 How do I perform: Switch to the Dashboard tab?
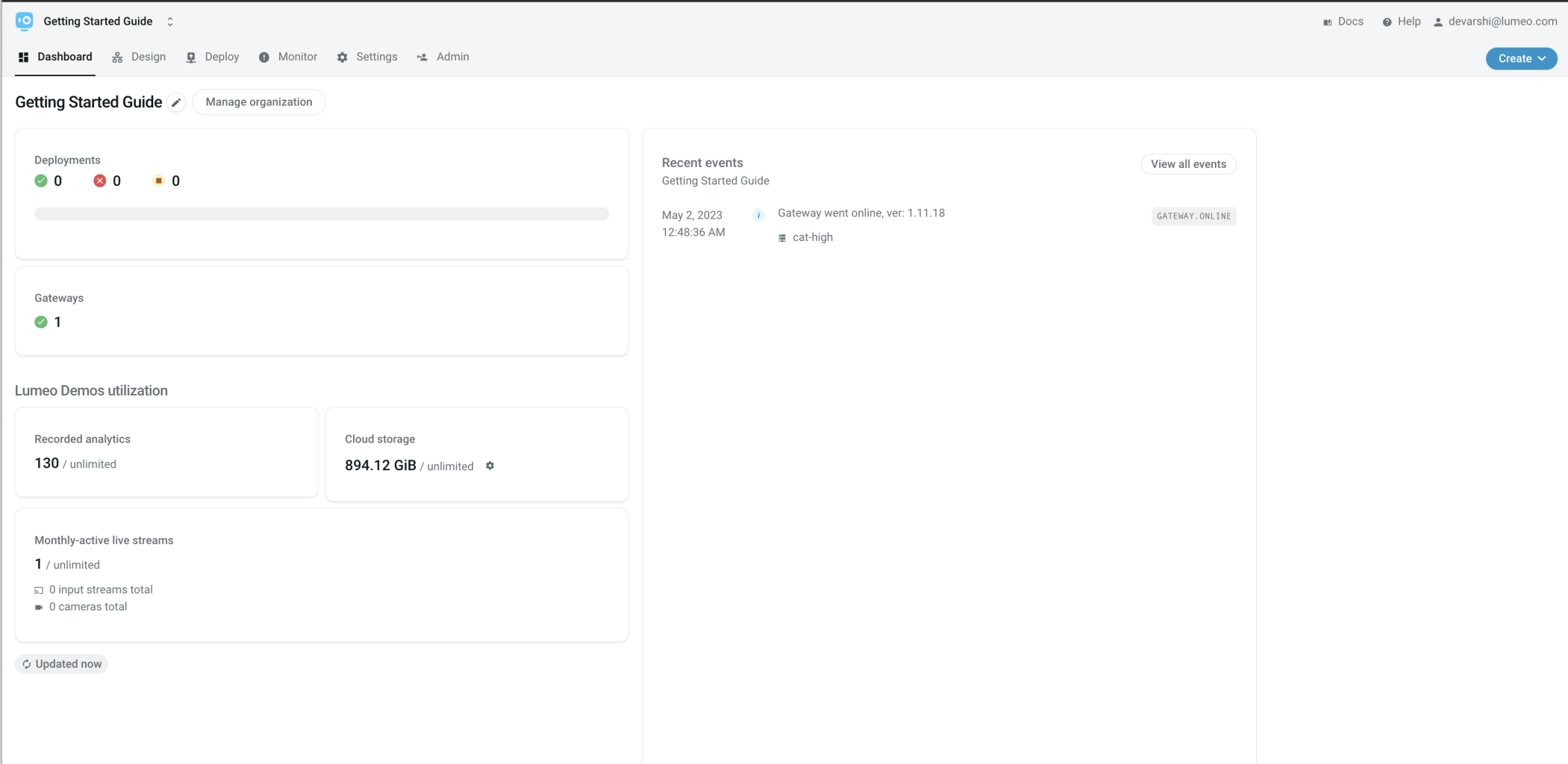[x=55, y=57]
